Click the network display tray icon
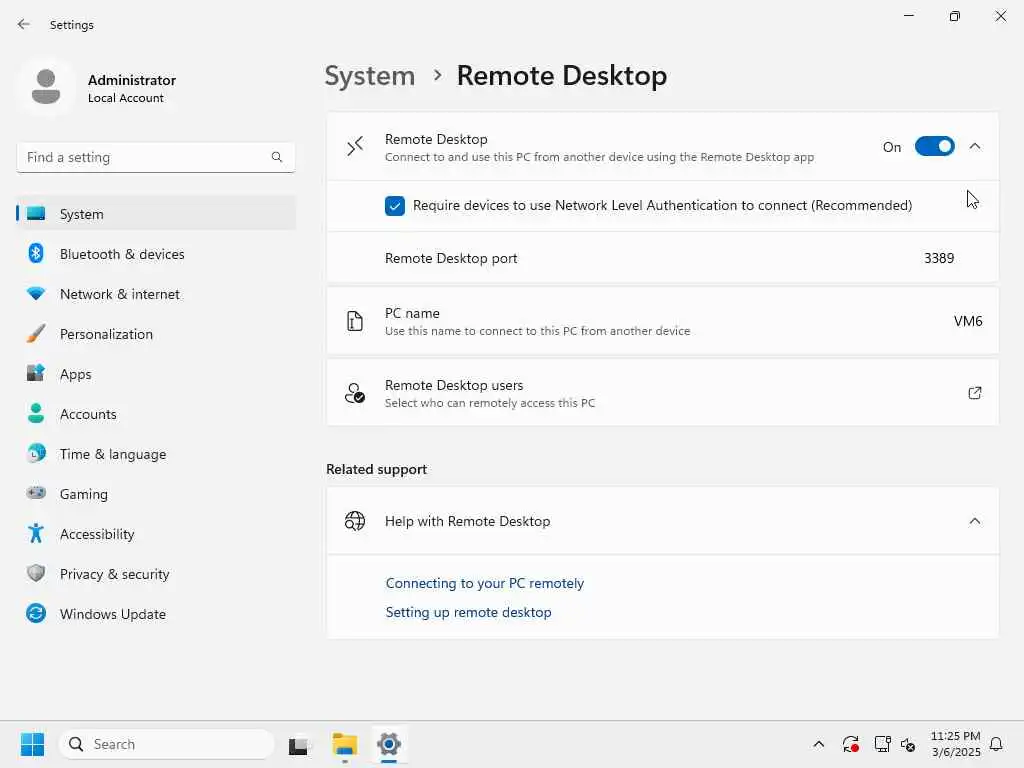The image size is (1024, 768). 882,744
